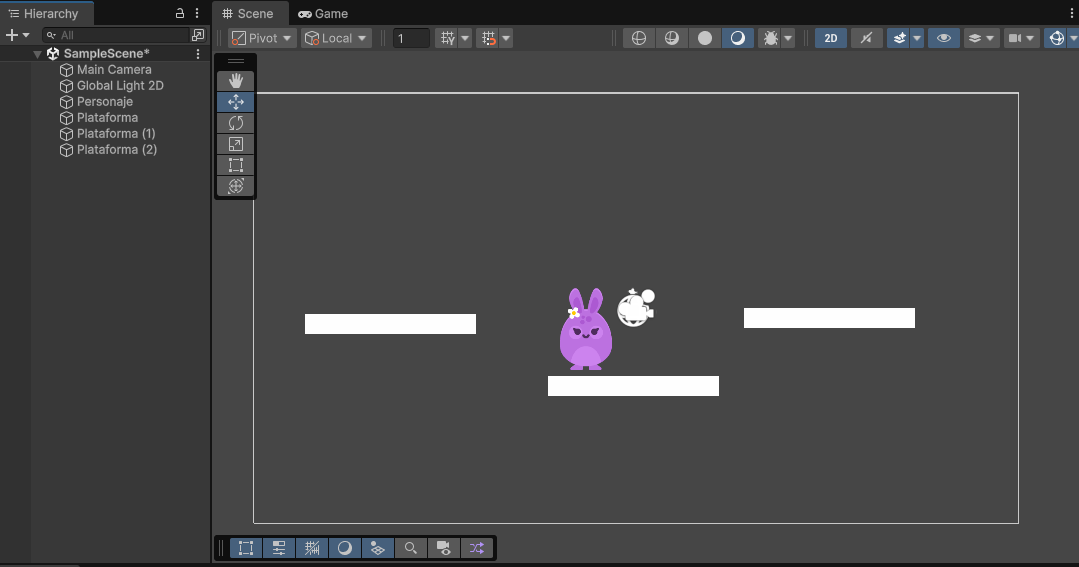Viewport: 1079px width, 567px height.
Task: Toggle 2D view mode
Action: pyautogui.click(x=830, y=38)
